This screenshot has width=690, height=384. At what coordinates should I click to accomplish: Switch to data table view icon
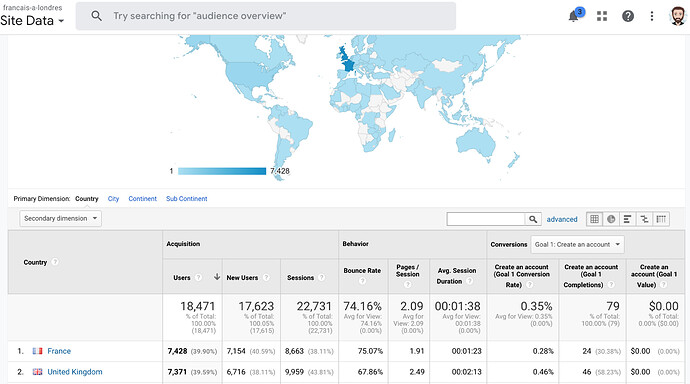click(595, 219)
